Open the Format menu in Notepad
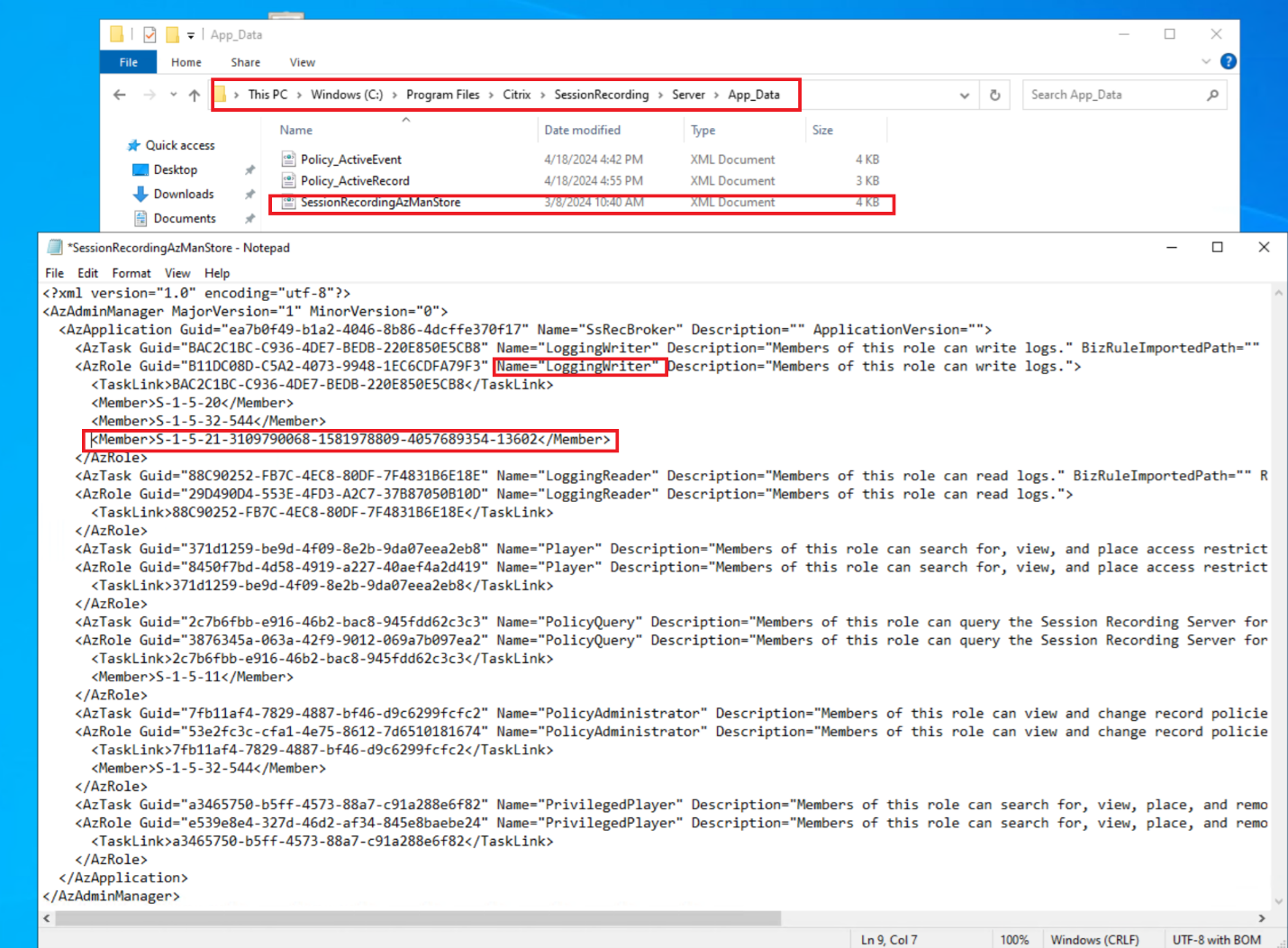 [x=132, y=273]
